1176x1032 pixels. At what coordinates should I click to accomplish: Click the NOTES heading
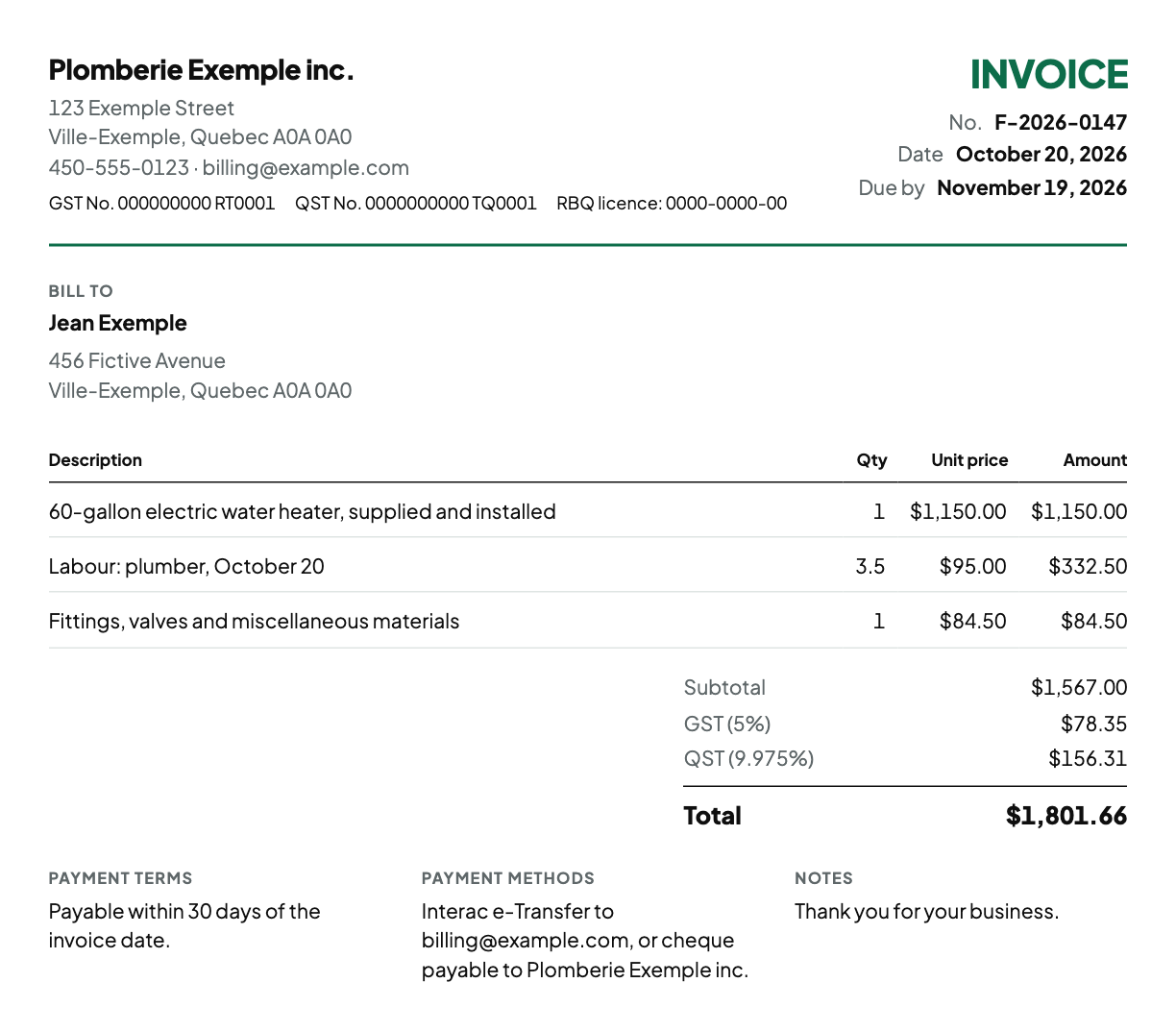click(x=823, y=878)
